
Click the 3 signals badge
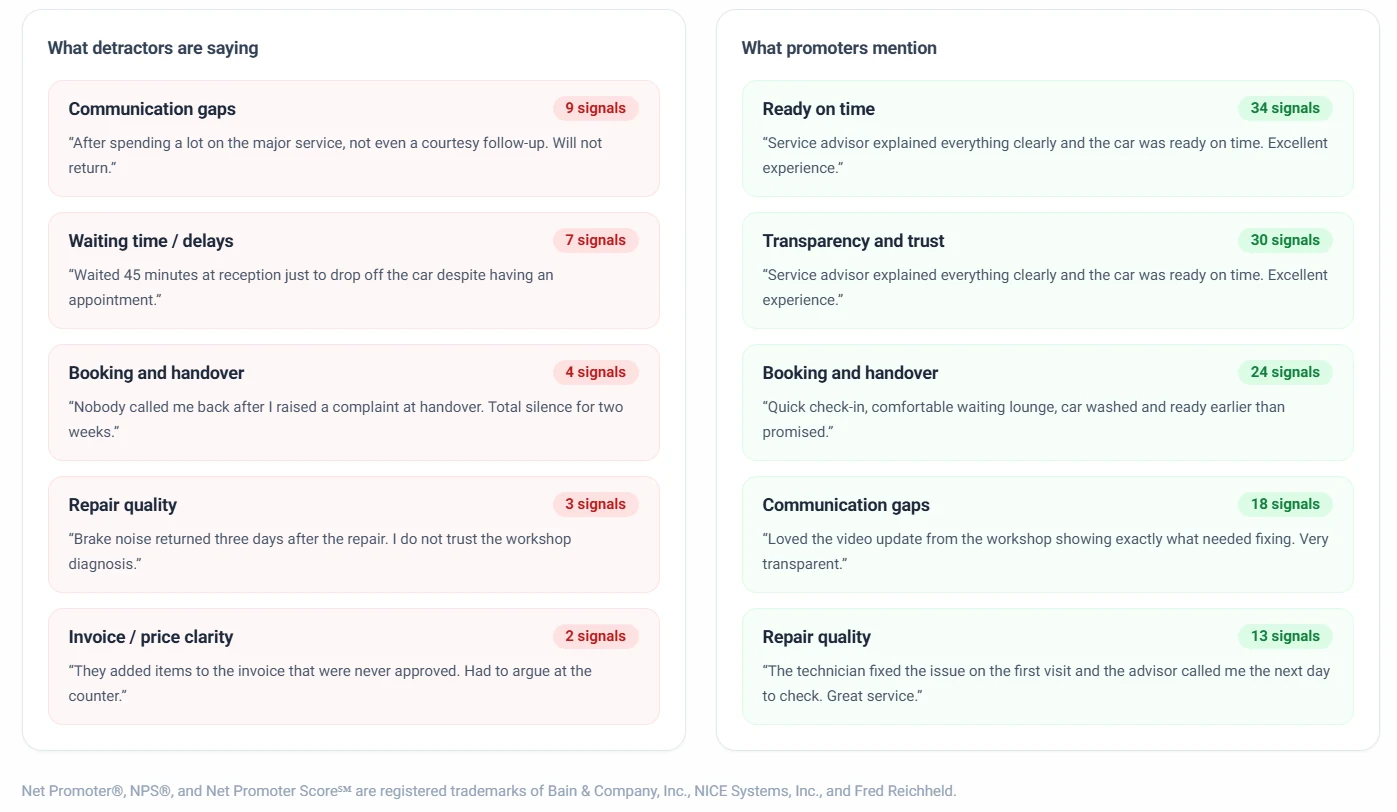tap(595, 504)
